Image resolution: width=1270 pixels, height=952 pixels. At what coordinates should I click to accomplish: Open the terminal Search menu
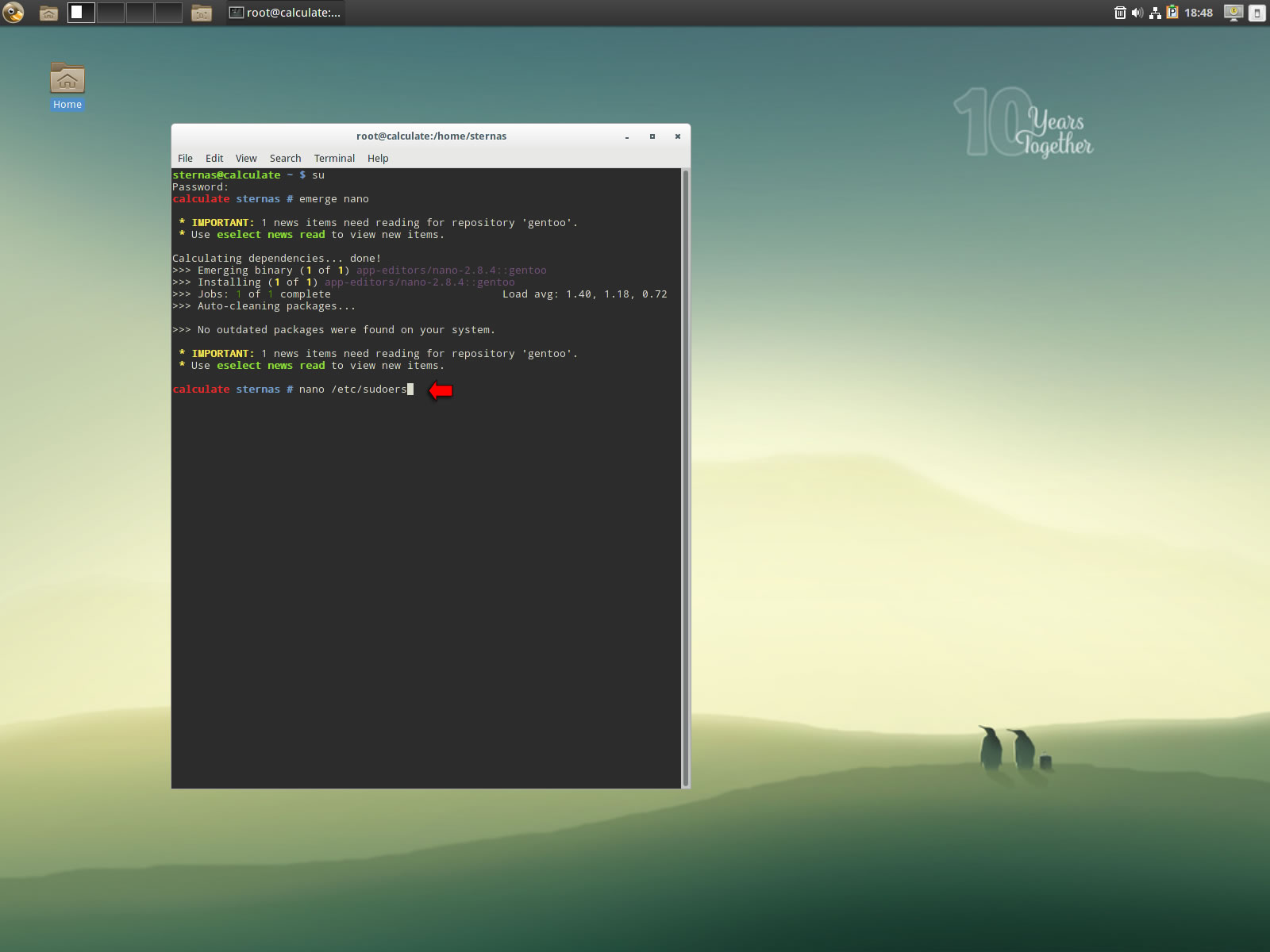pyautogui.click(x=285, y=159)
